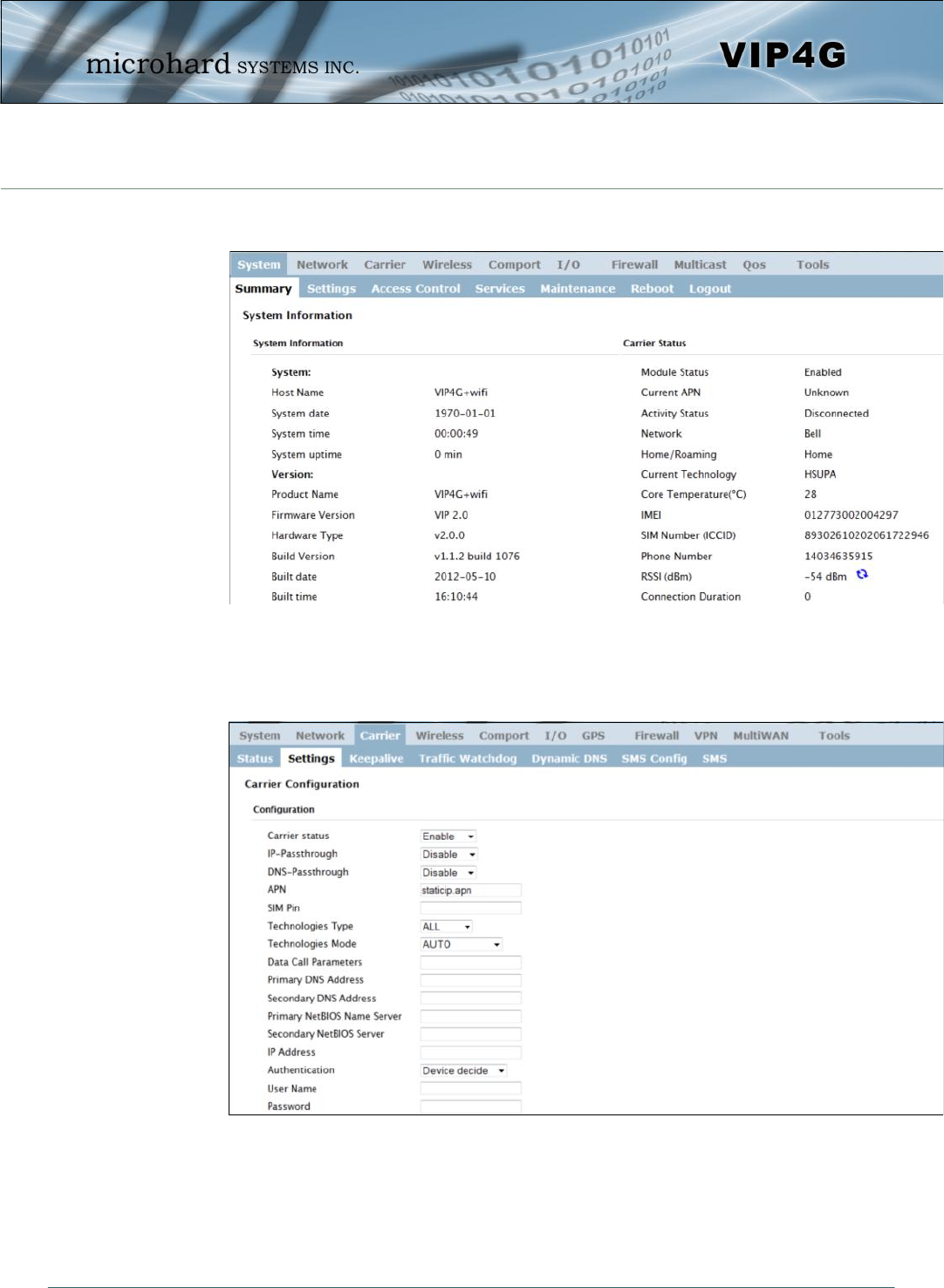Click the Password input field
This screenshot has width=944, height=1288.
click(x=471, y=1107)
